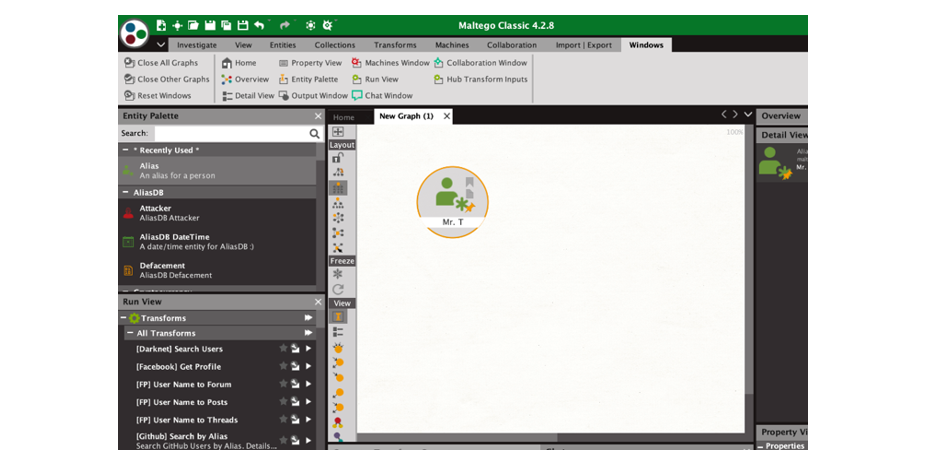Run the [Darknet] Search Users transform
The width and height of the screenshot is (931, 467).
tap(308, 349)
